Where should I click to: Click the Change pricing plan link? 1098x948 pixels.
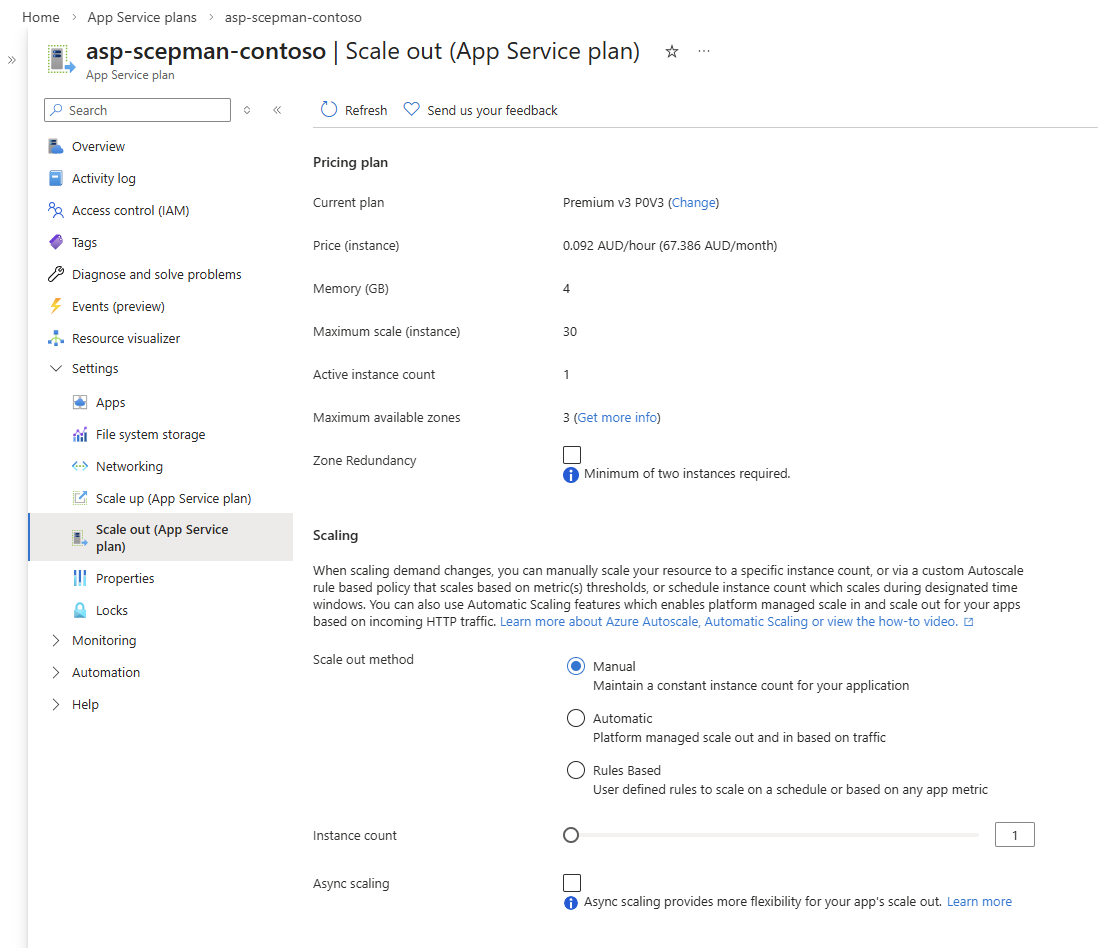click(x=693, y=202)
